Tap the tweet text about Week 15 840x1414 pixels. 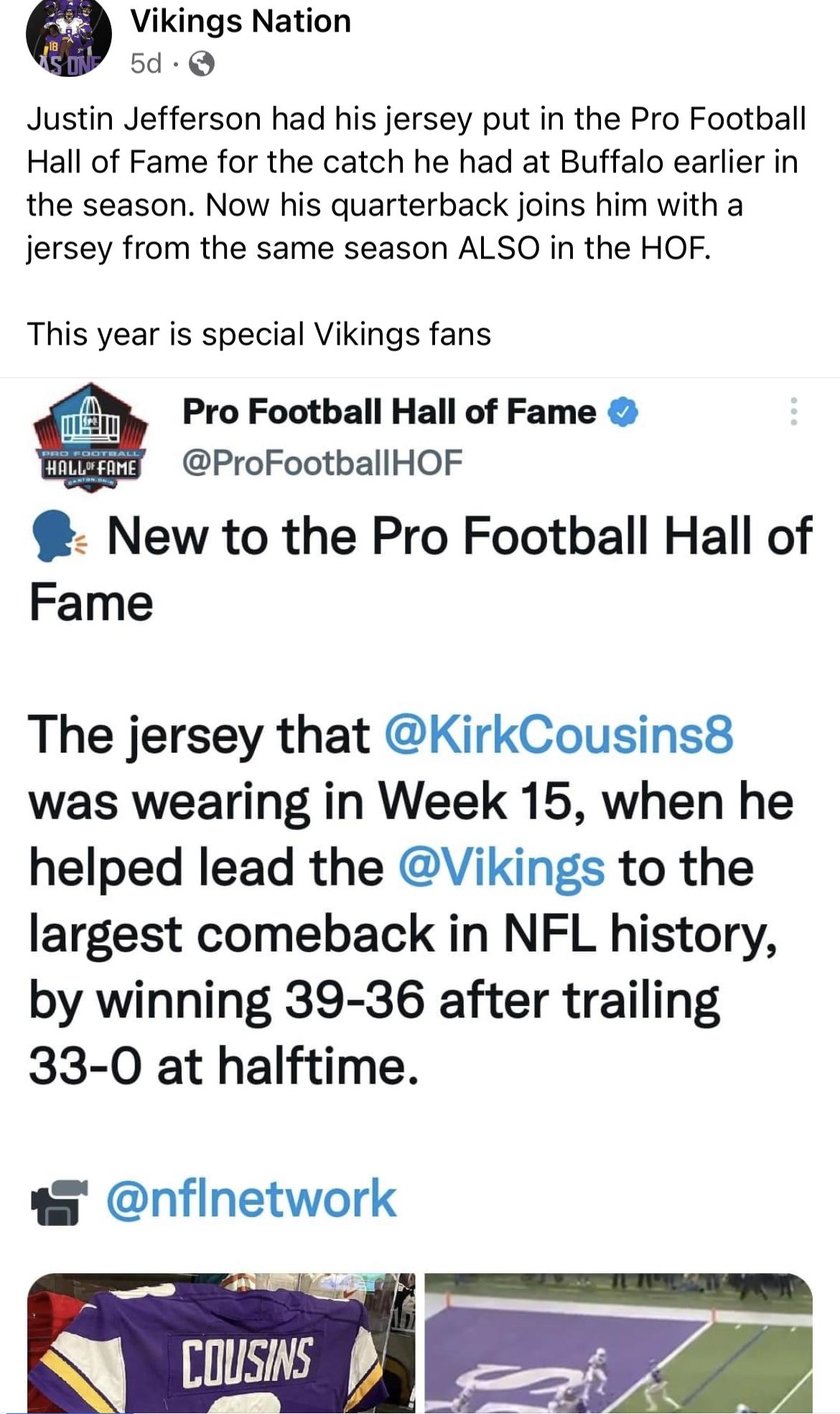click(411, 901)
